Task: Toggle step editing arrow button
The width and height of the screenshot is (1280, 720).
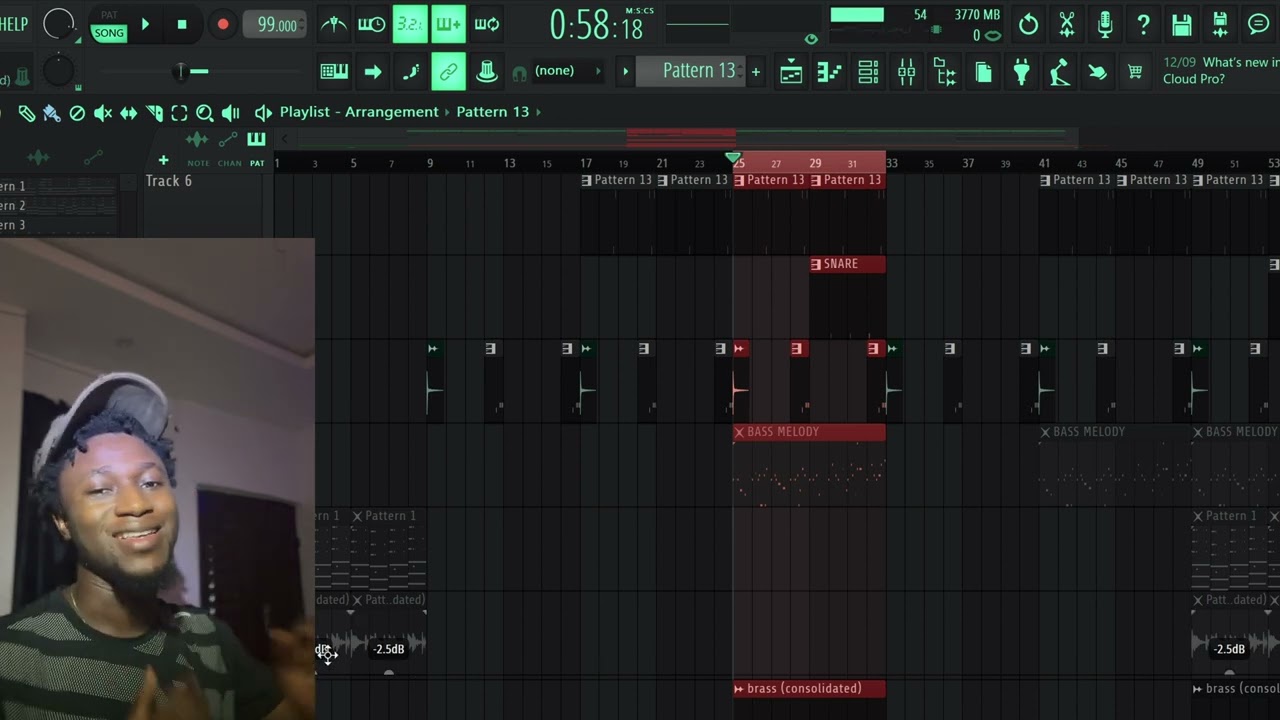Action: coord(372,72)
